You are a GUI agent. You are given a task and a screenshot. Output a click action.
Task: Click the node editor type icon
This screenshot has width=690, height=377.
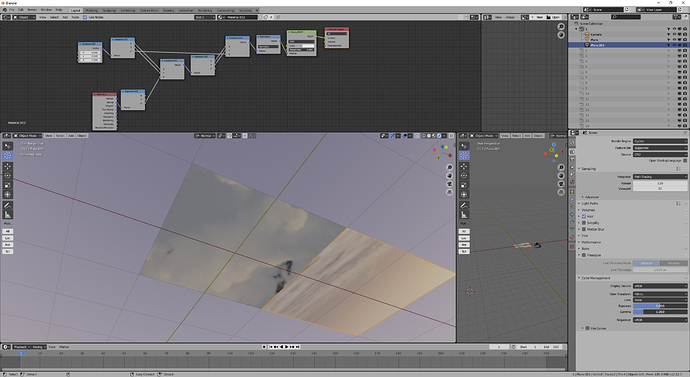(7, 17)
